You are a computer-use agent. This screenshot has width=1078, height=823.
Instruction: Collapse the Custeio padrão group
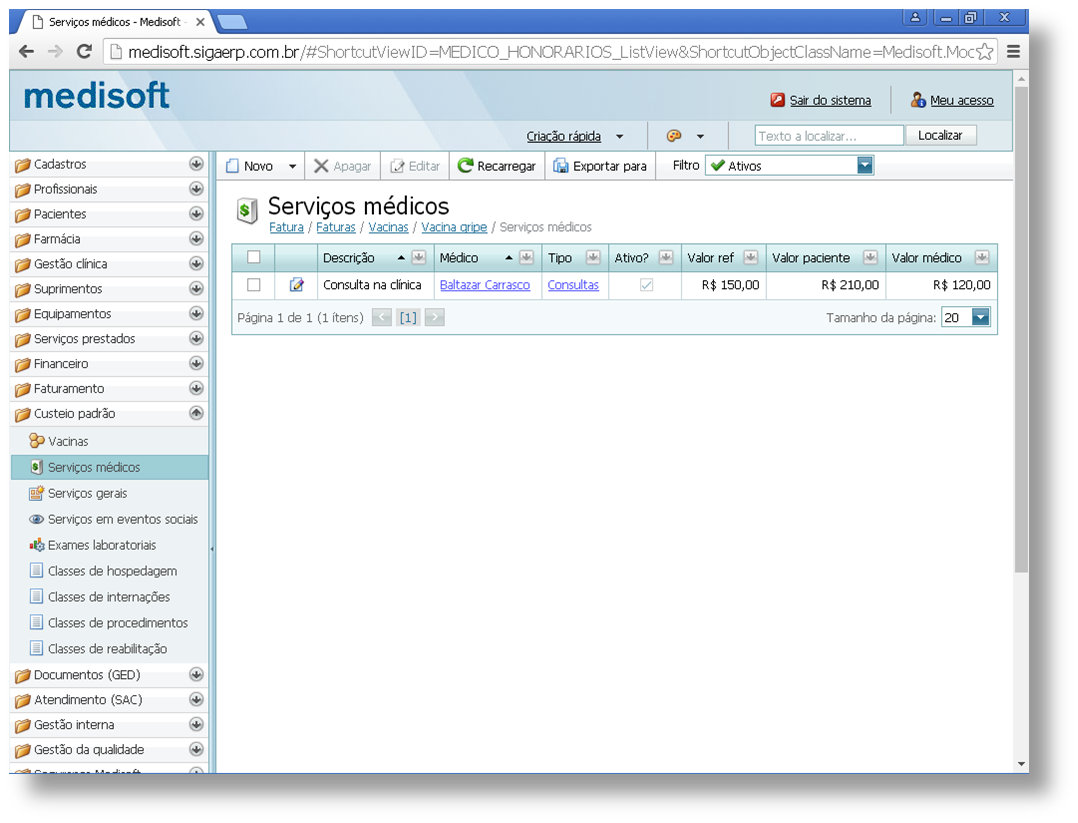[x=196, y=413]
